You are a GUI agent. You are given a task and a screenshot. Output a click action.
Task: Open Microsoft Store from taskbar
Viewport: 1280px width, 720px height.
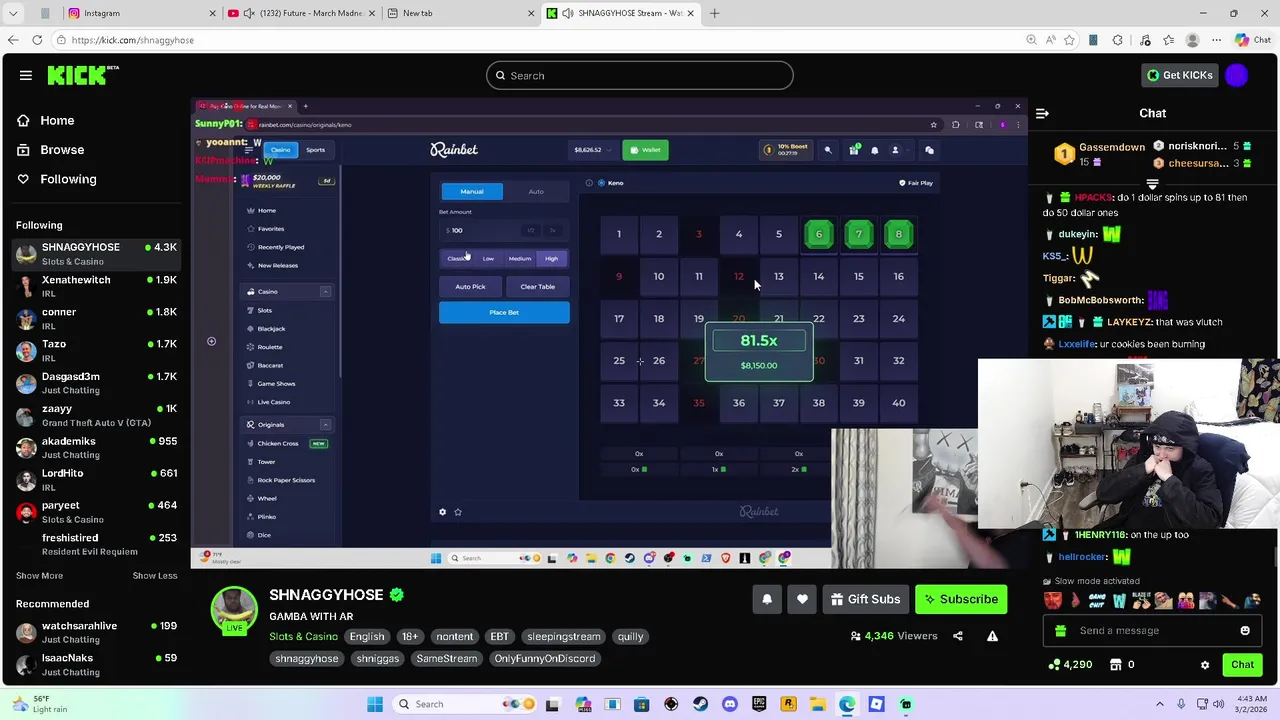[x=641, y=704]
